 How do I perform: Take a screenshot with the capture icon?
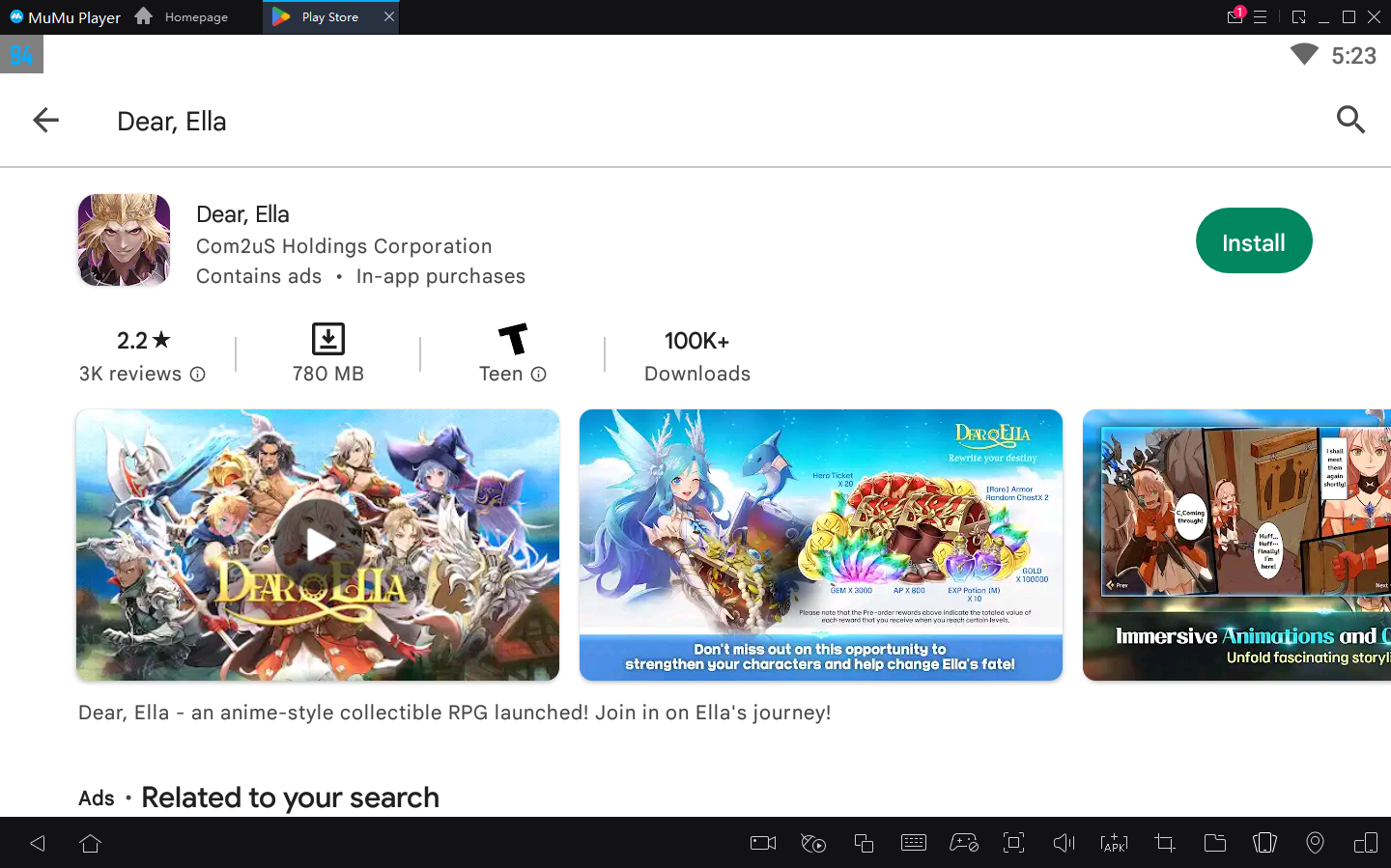click(1013, 843)
